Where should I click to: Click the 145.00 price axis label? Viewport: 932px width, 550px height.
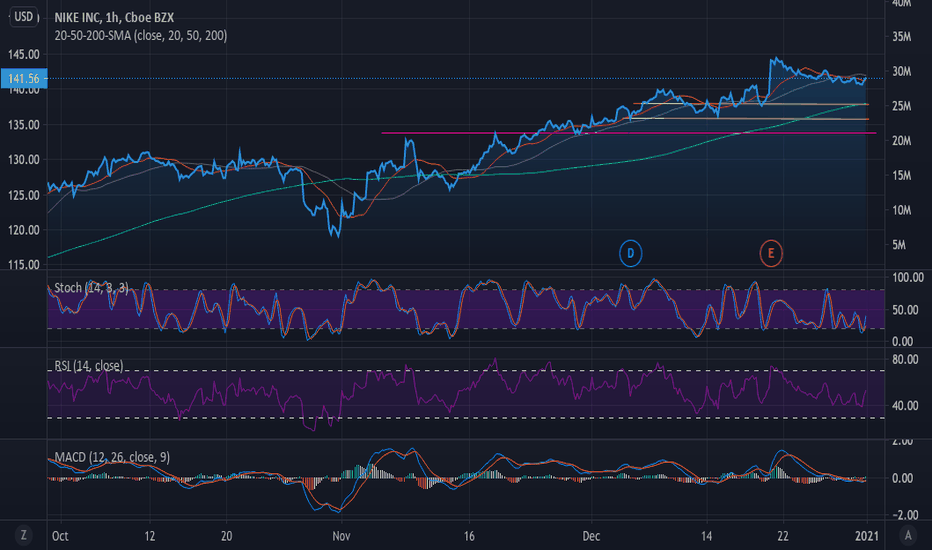coord(24,55)
